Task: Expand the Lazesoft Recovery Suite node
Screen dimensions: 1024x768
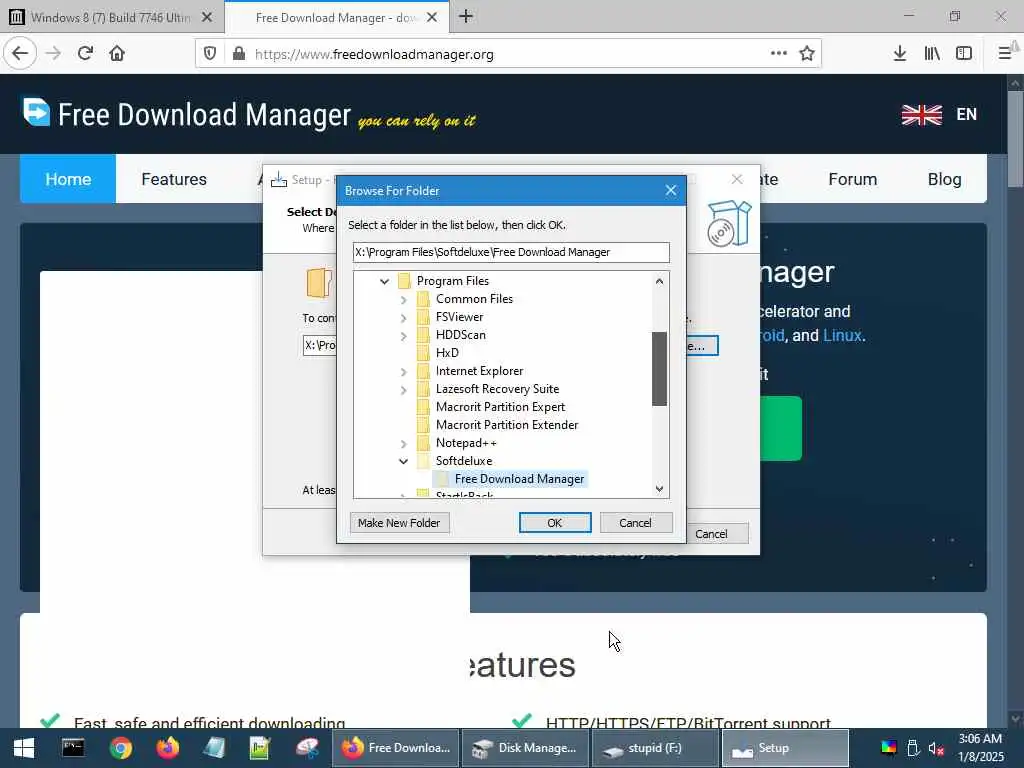Action: [x=403, y=390]
